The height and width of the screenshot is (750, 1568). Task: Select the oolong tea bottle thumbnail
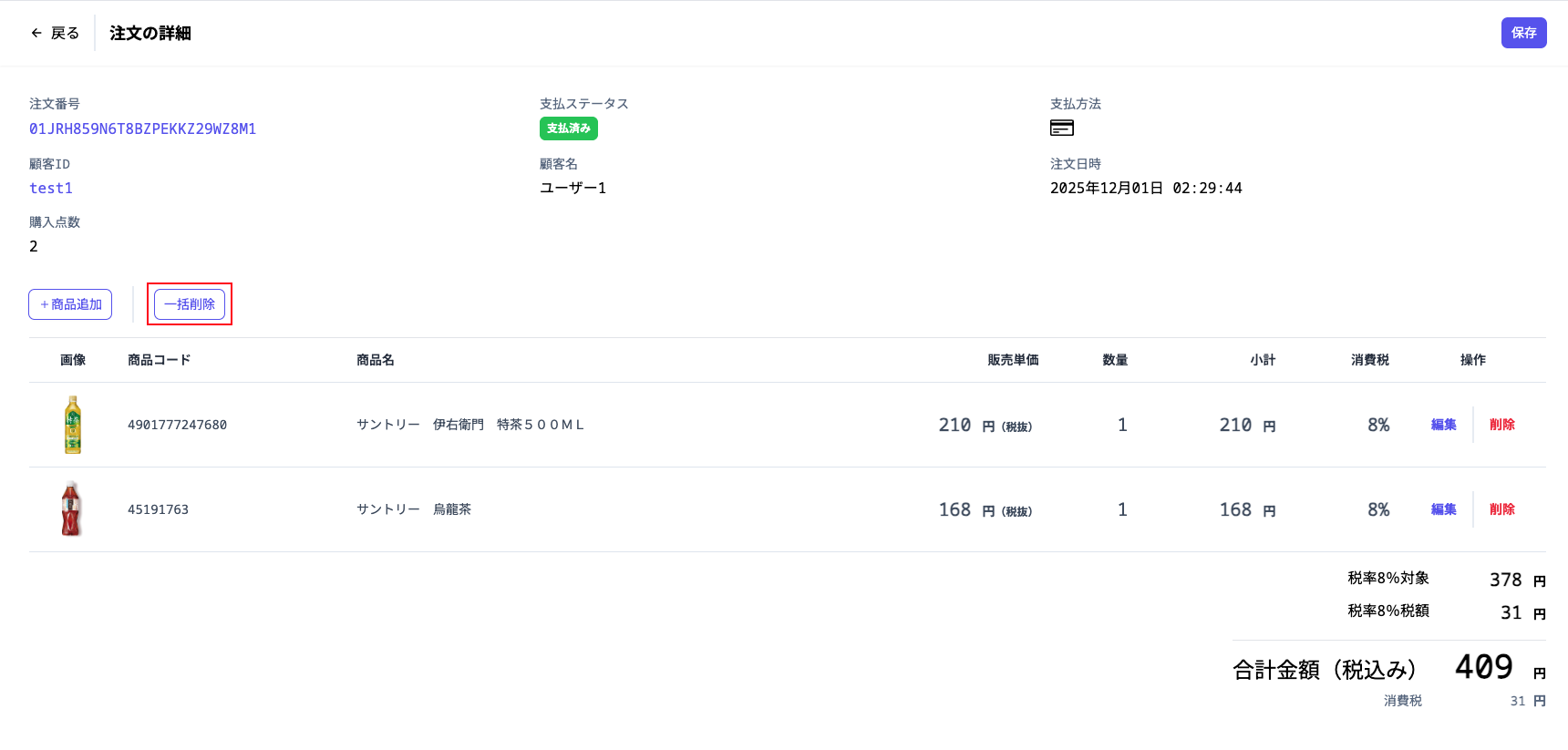[x=71, y=509]
